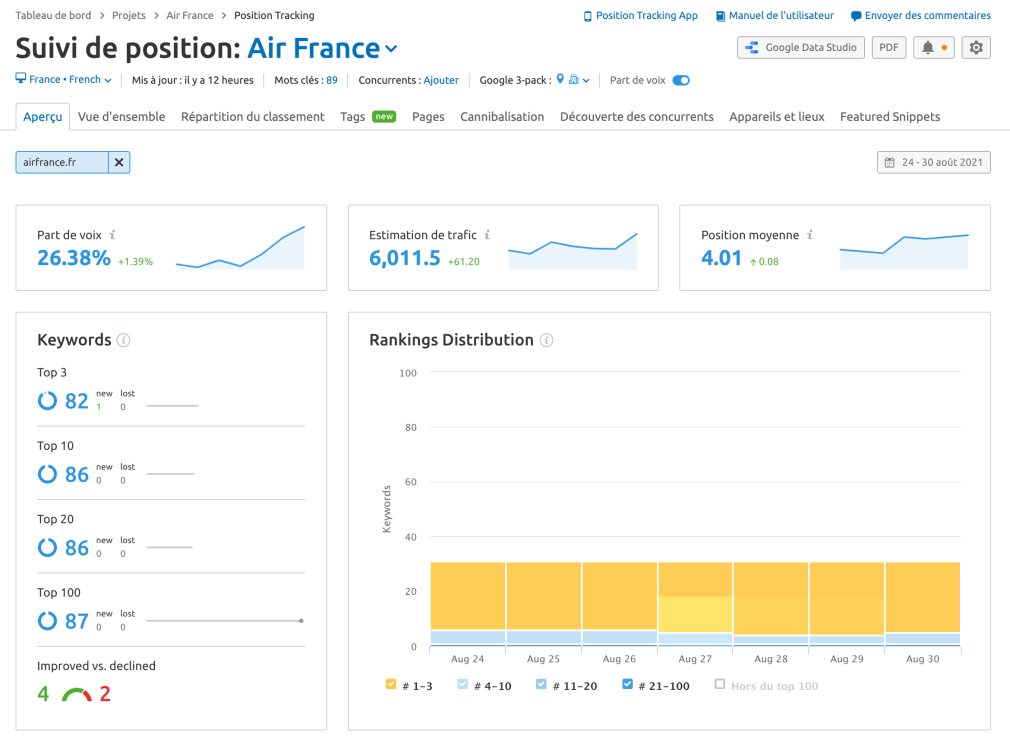Open the Cannibalisation tab
Screen dimensions: 1010x740
pyautogui.click(x=502, y=117)
